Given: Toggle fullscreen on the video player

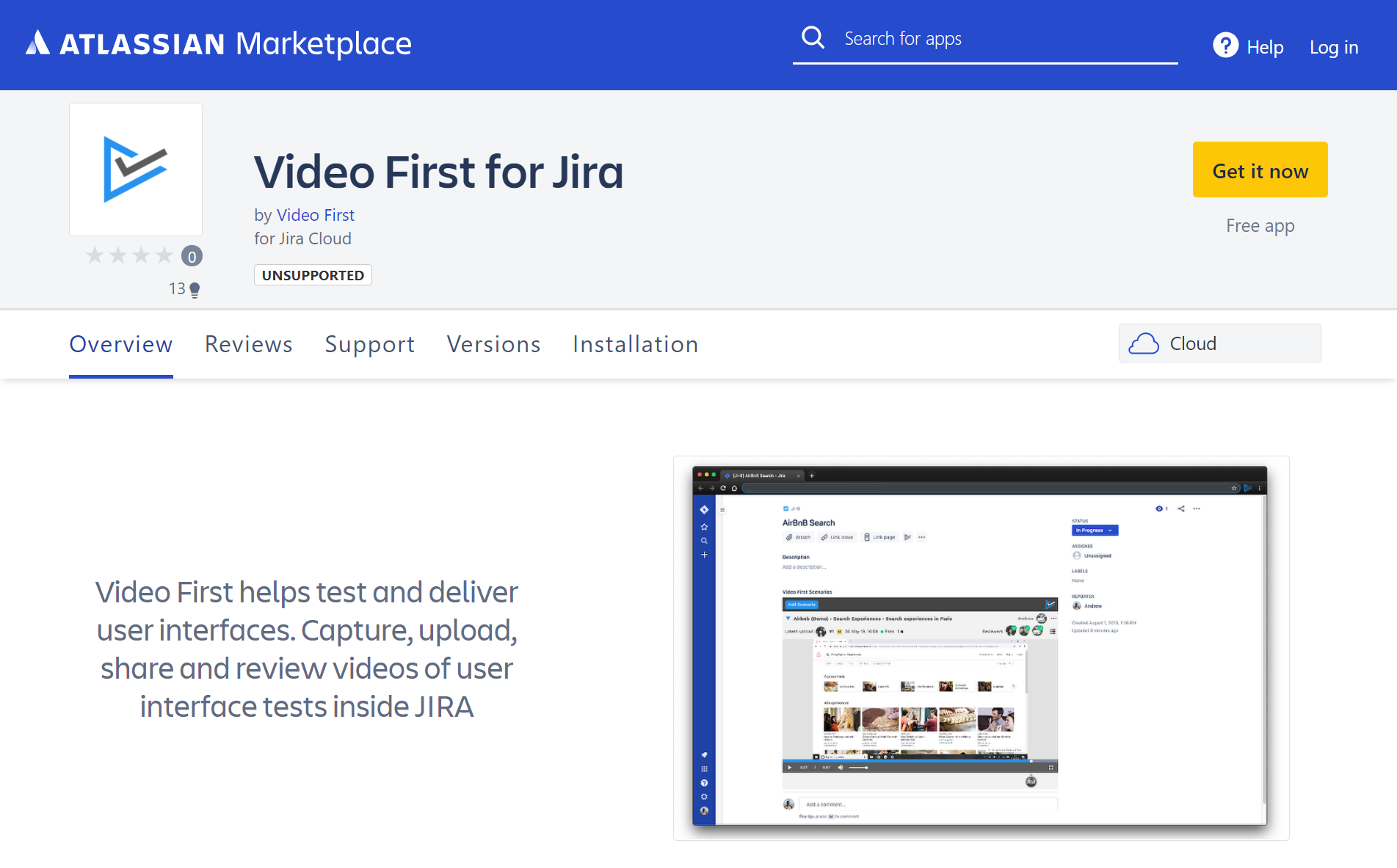Looking at the screenshot, I should click(1050, 767).
